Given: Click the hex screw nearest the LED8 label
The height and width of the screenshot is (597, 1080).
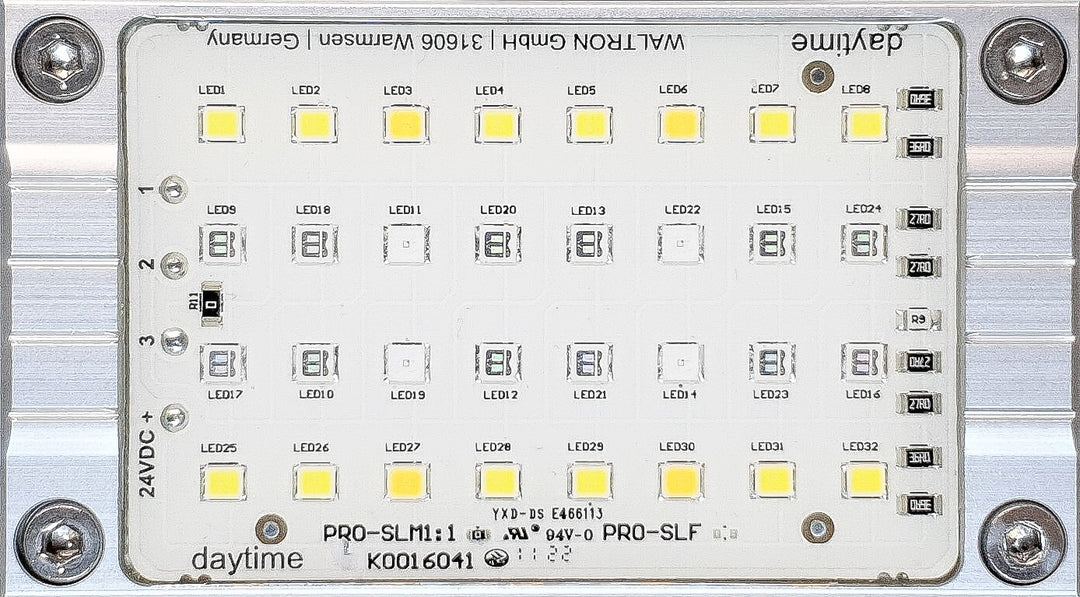Looking at the screenshot, I should coord(1023,61).
